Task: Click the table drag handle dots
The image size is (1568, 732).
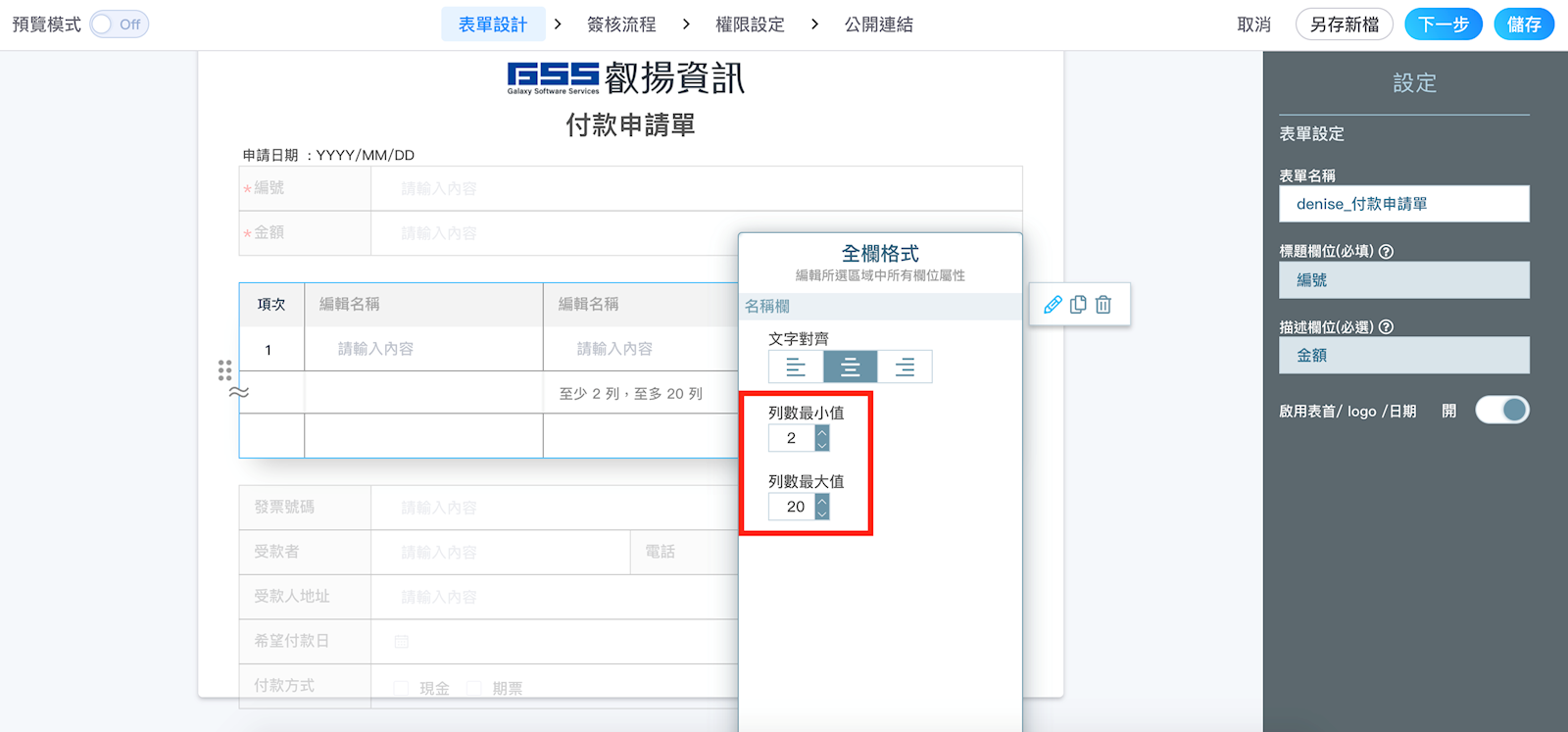Action: point(224,370)
